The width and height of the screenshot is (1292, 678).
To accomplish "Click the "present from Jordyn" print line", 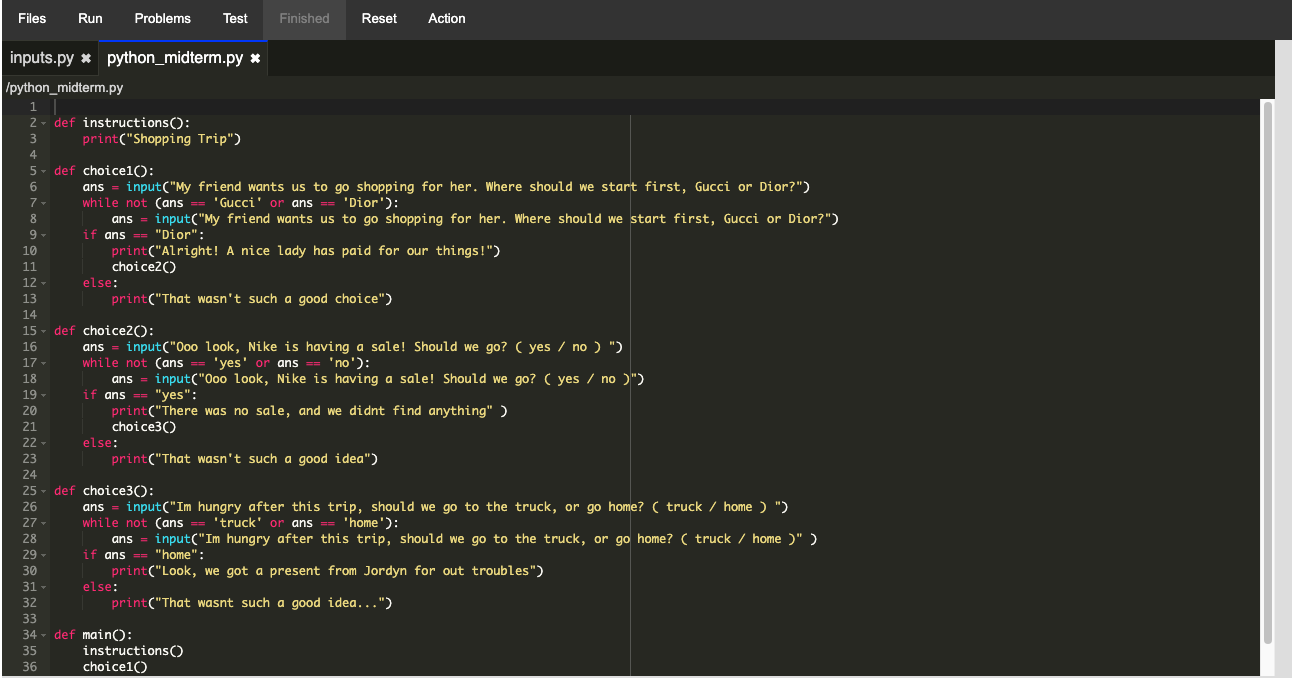I will 328,571.
